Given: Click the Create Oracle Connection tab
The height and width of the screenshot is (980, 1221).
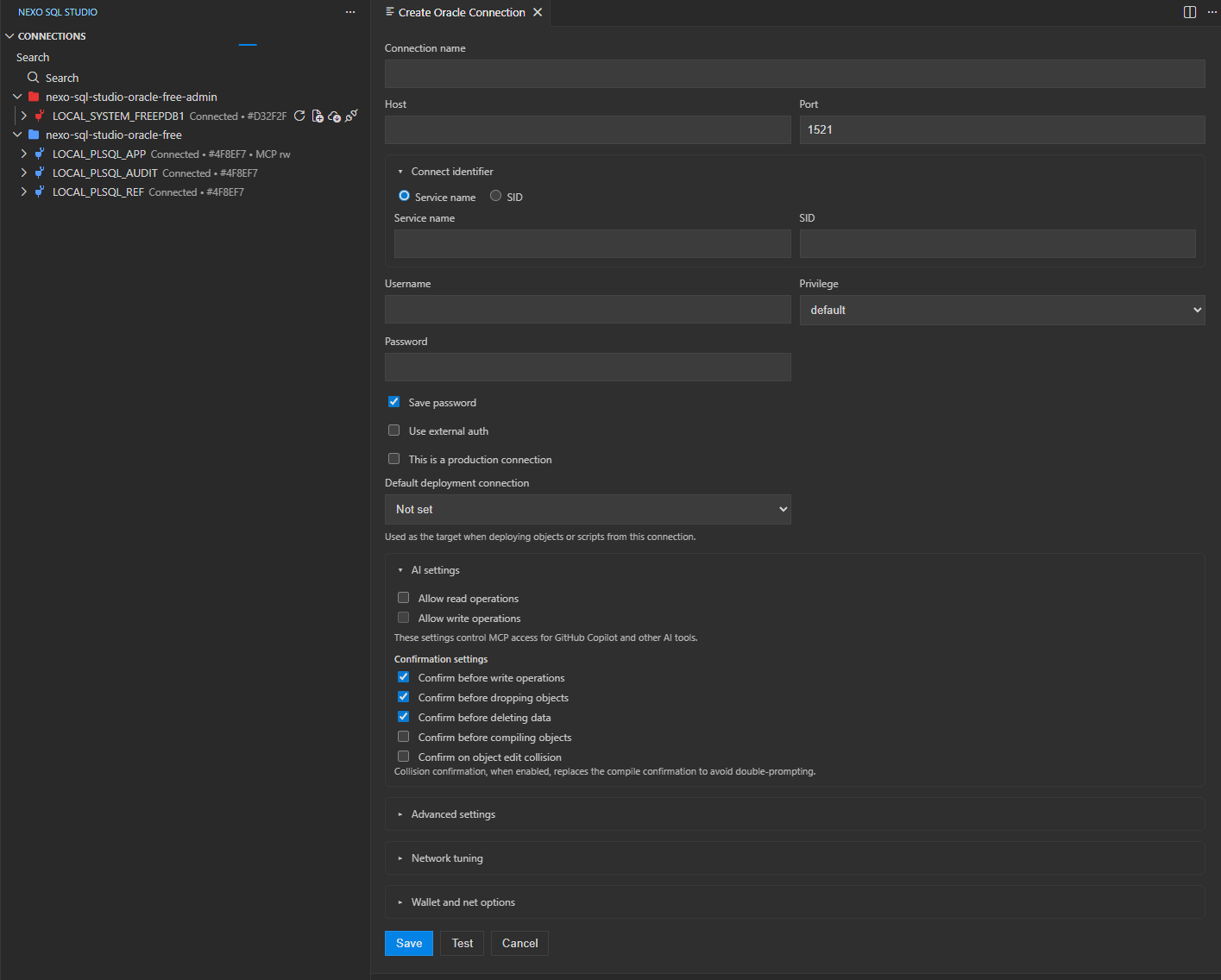Looking at the screenshot, I should pyautogui.click(x=461, y=12).
